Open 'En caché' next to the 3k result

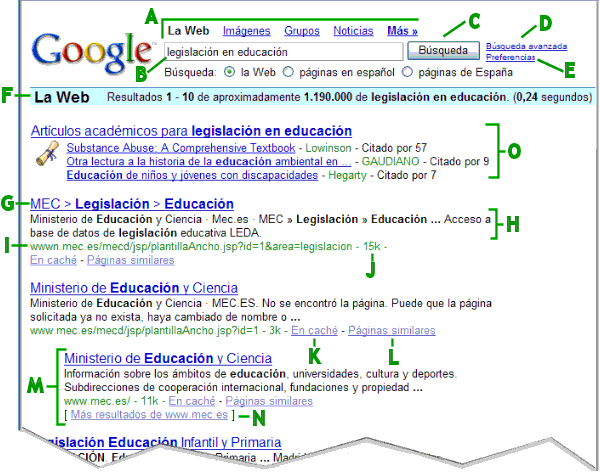(315, 330)
